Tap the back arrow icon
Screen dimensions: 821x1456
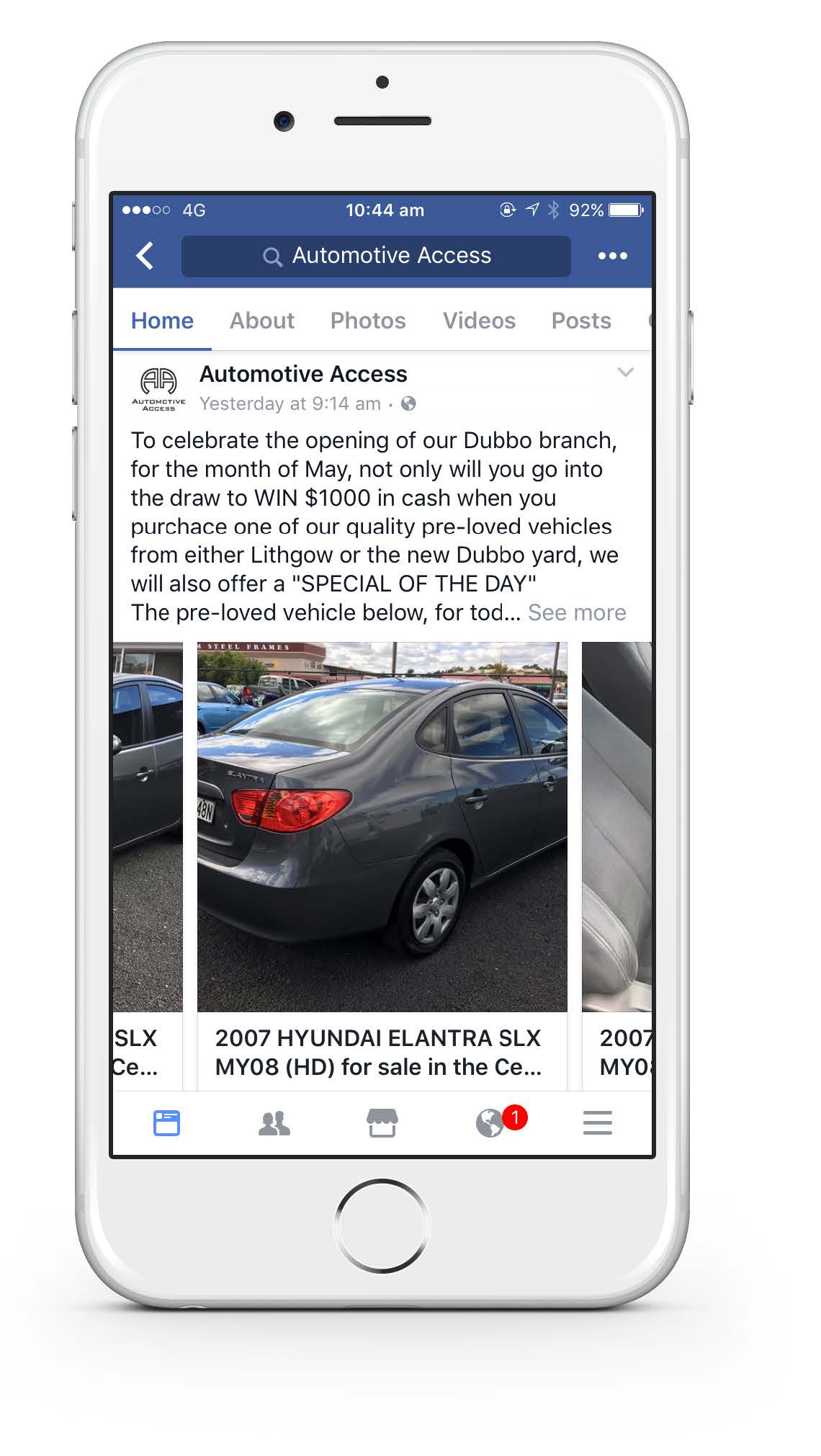coord(145,256)
